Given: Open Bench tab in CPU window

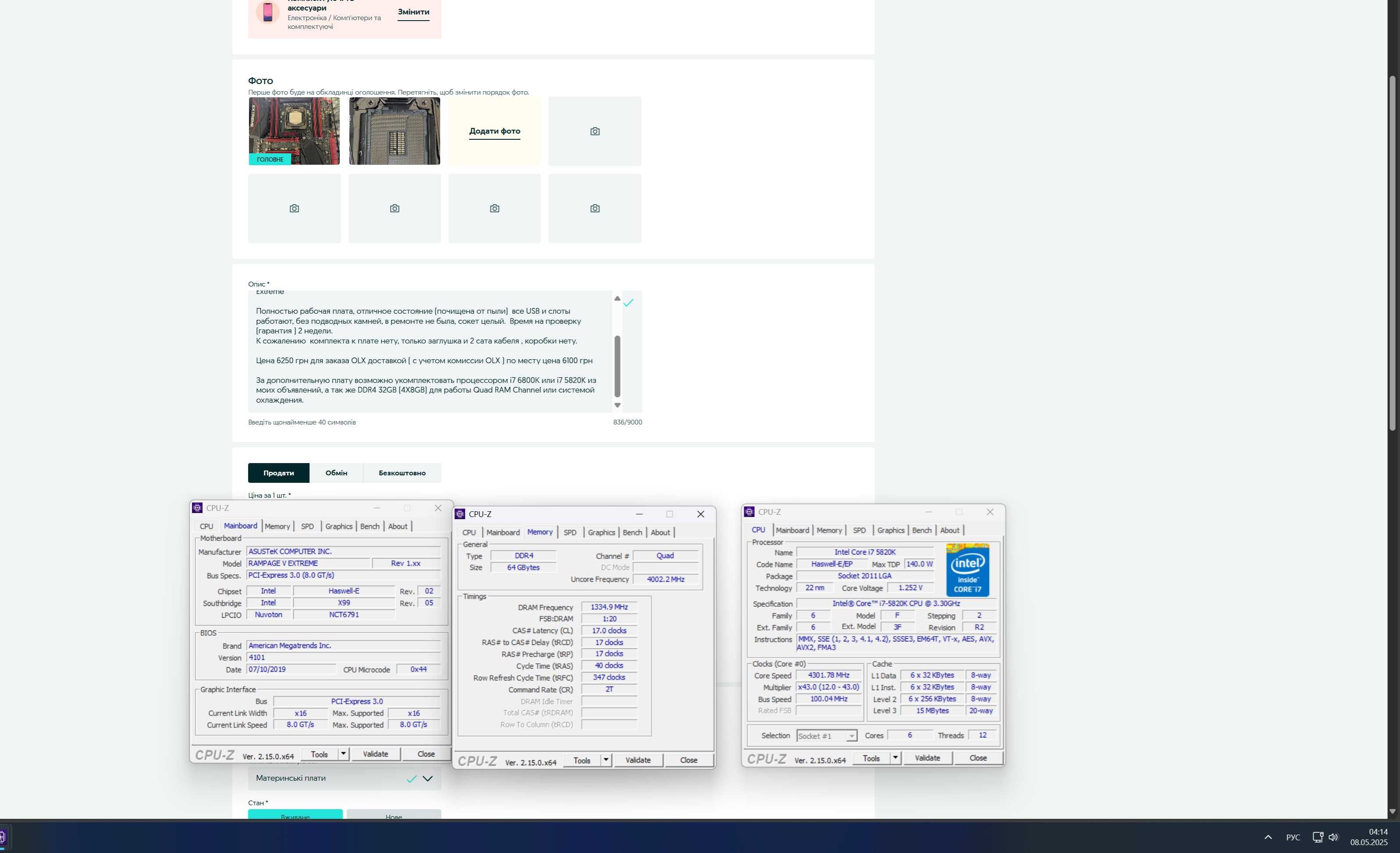Looking at the screenshot, I should [922, 531].
